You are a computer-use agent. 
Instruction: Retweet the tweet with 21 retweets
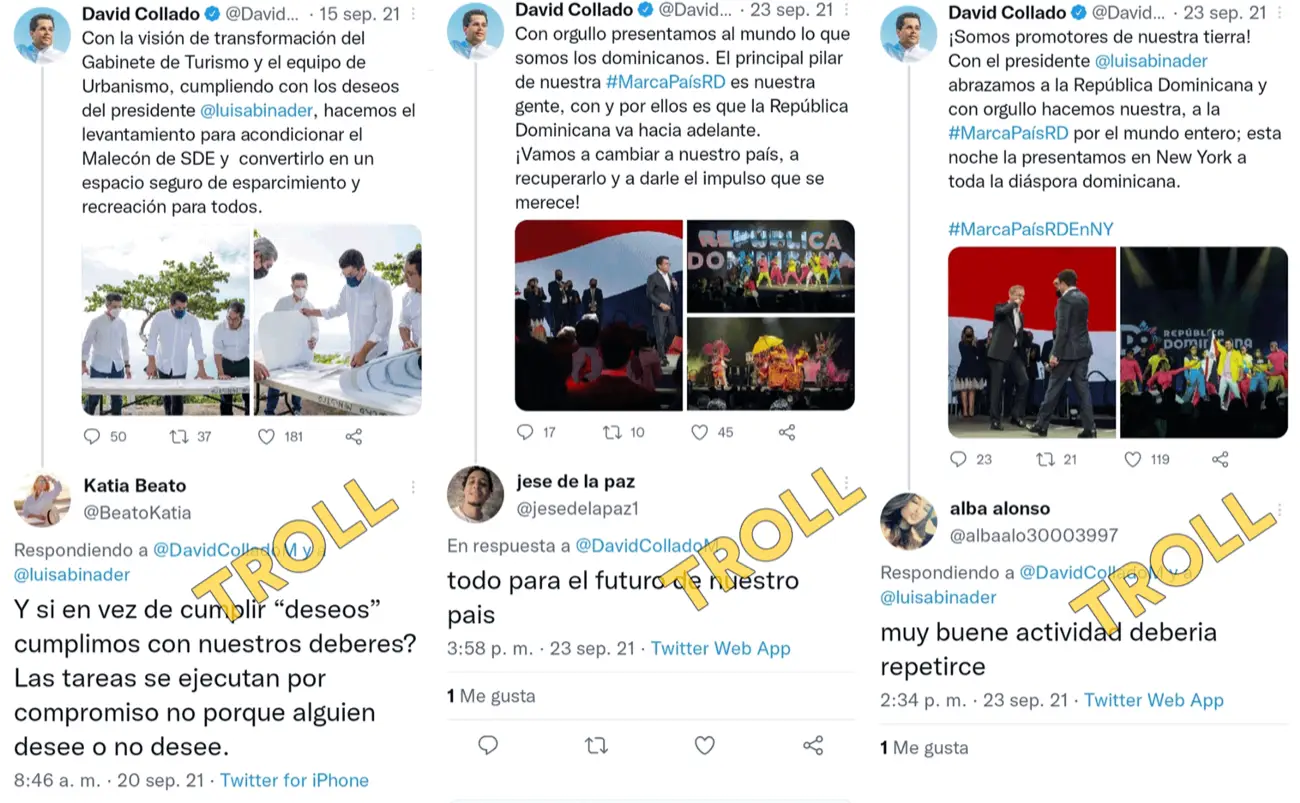tap(1046, 459)
